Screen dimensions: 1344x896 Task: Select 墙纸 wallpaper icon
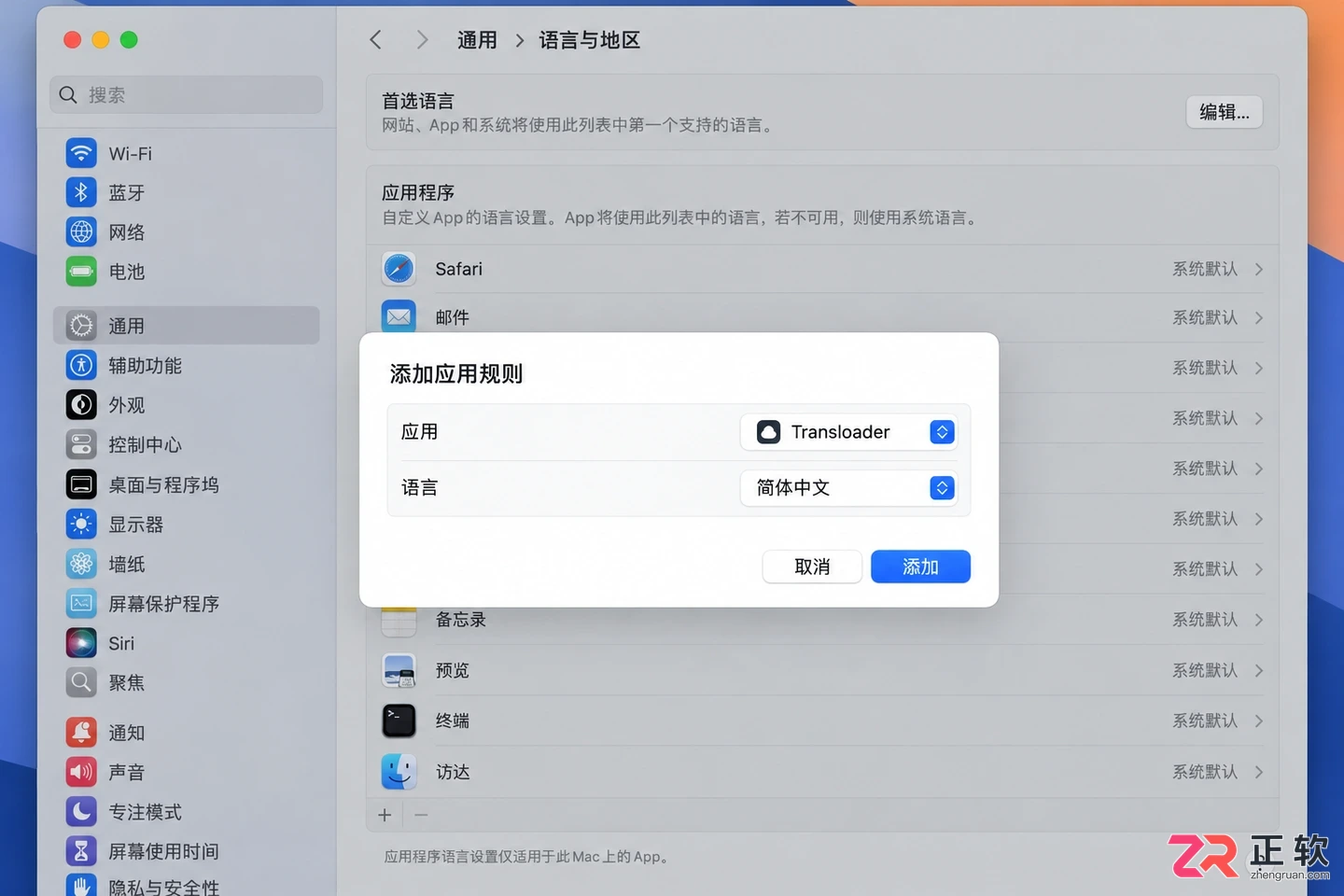pos(81,564)
